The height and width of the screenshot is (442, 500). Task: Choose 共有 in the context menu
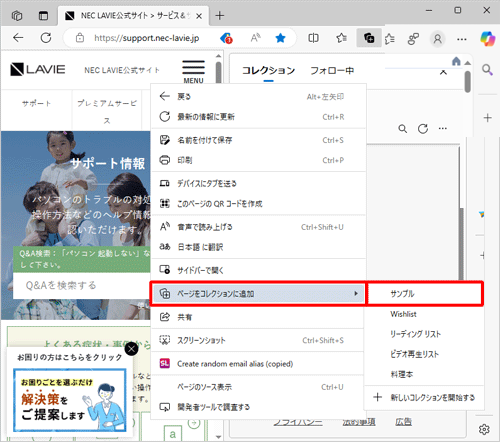[x=258, y=317]
